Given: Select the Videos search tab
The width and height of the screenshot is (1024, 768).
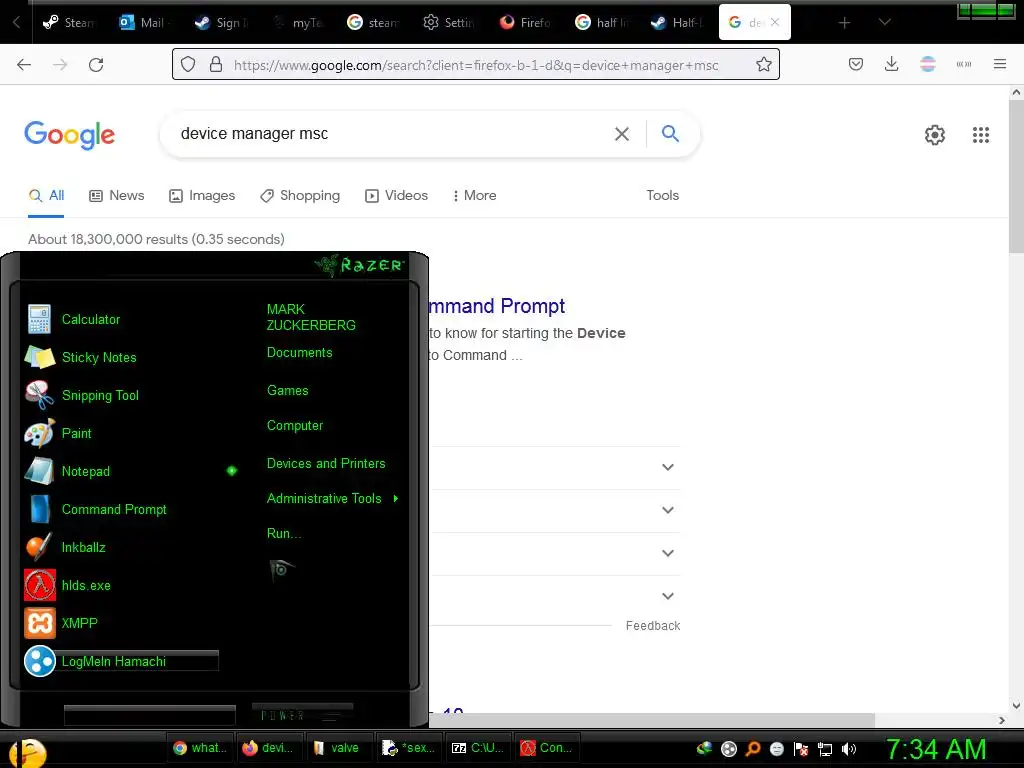Looking at the screenshot, I should [x=396, y=195].
